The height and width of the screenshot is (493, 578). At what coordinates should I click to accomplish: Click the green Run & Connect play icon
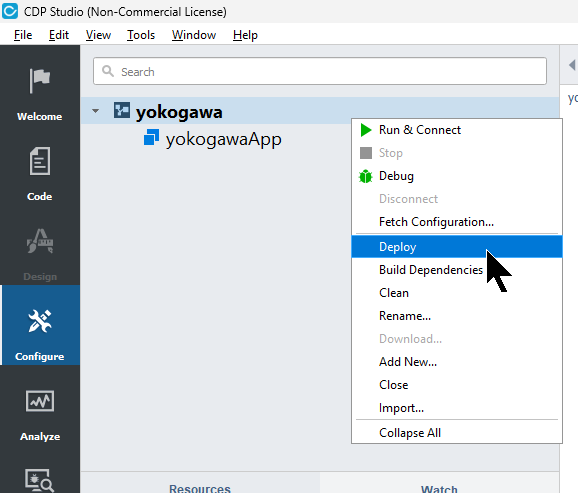point(366,130)
